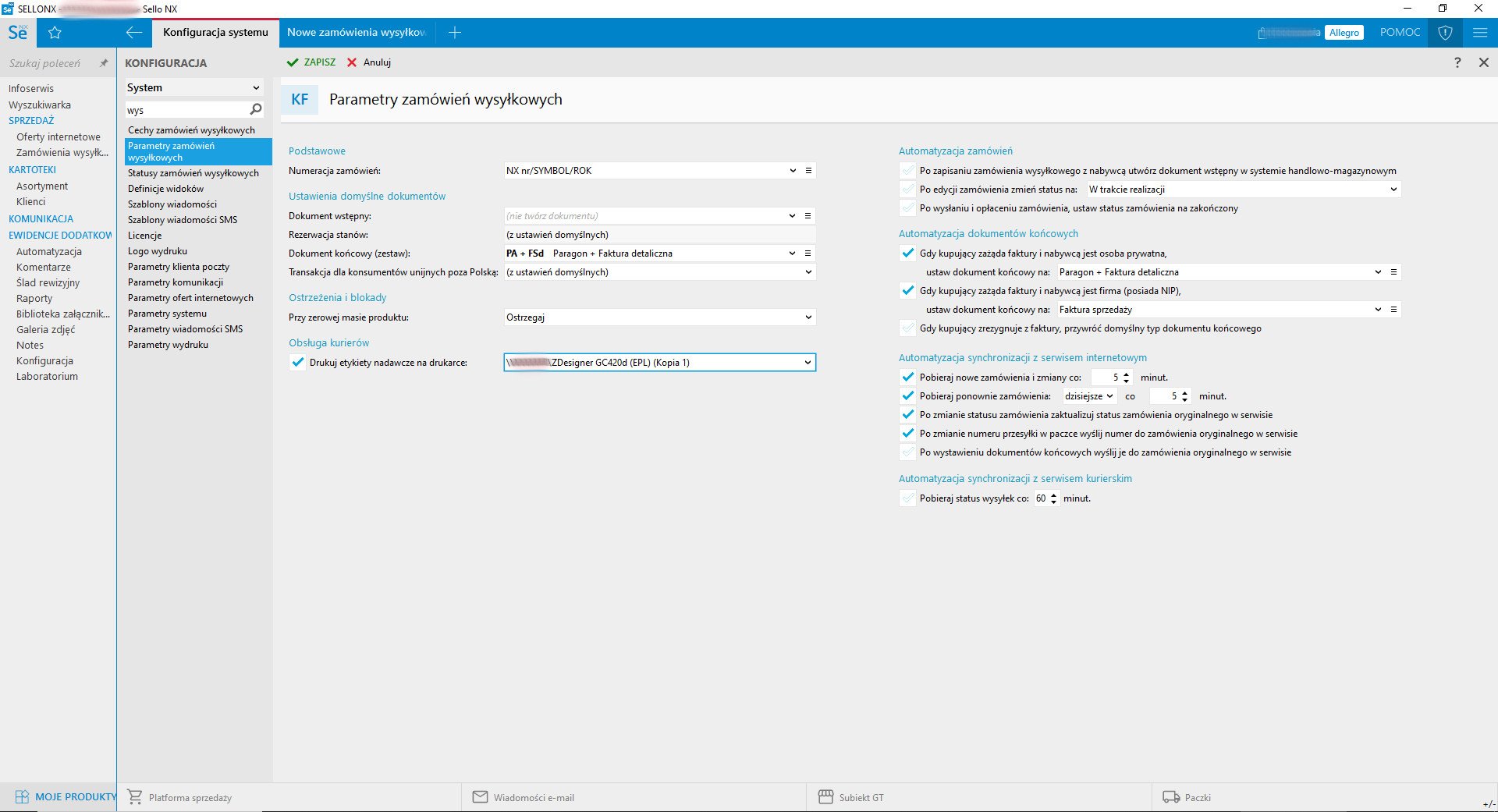
Task: Enable Po wysłaniu i opłaceniu zamówienia checkbox
Action: tap(907, 208)
